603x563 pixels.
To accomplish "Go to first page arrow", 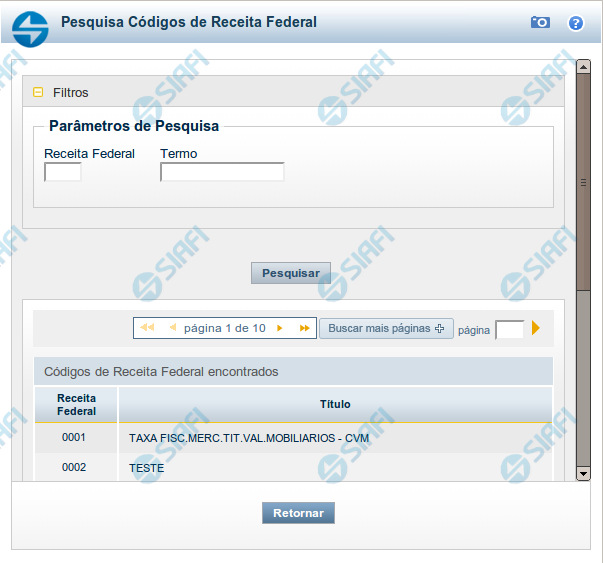I will (147, 328).
